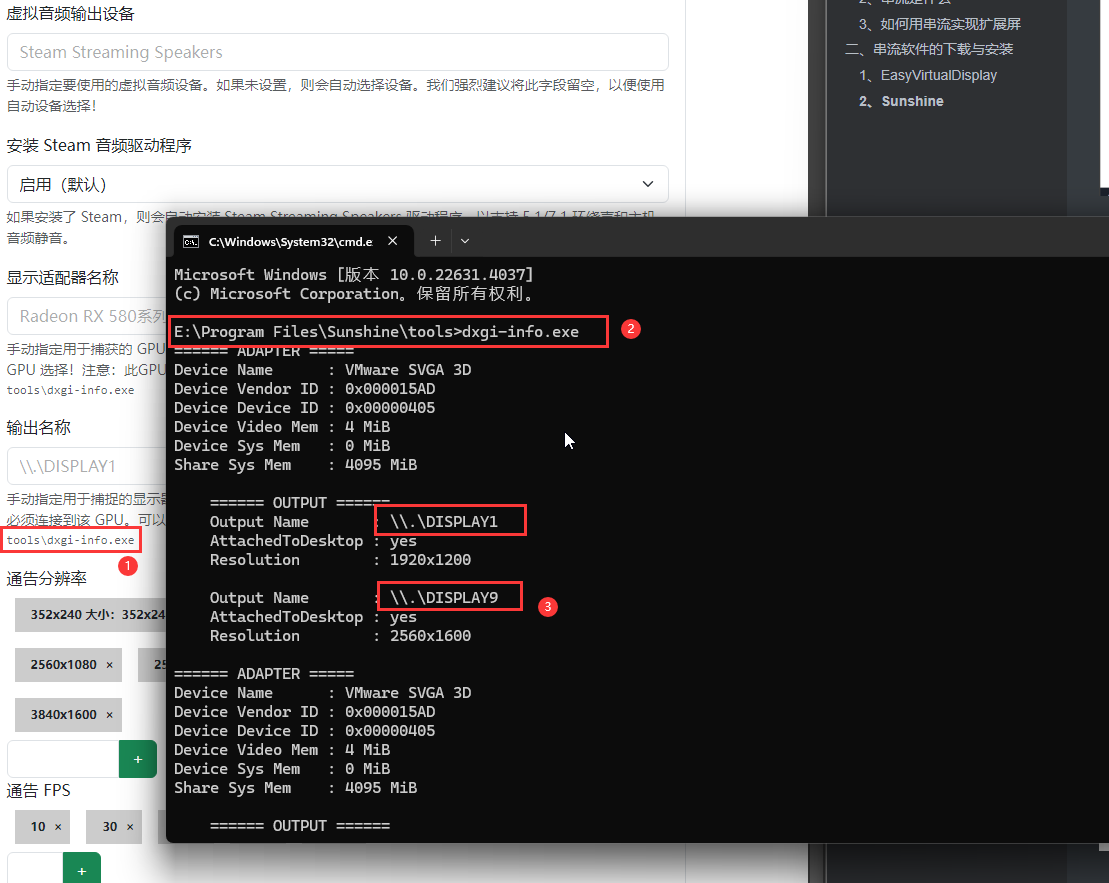The image size is (1109, 883).
Task: Click 'tools\dxgi-info.exe' under the output name hint
Action: click(70, 540)
